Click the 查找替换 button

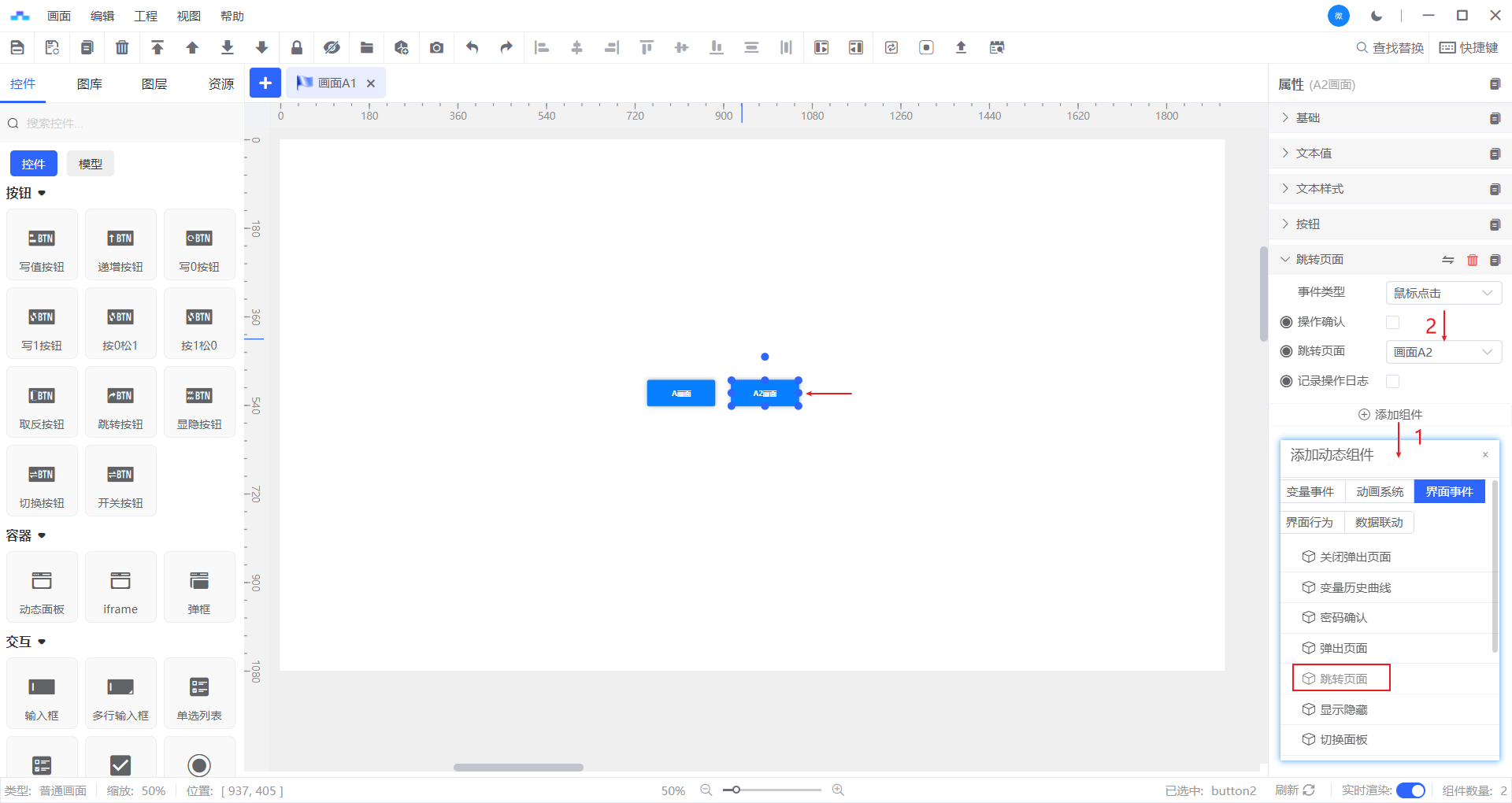tap(1390, 48)
